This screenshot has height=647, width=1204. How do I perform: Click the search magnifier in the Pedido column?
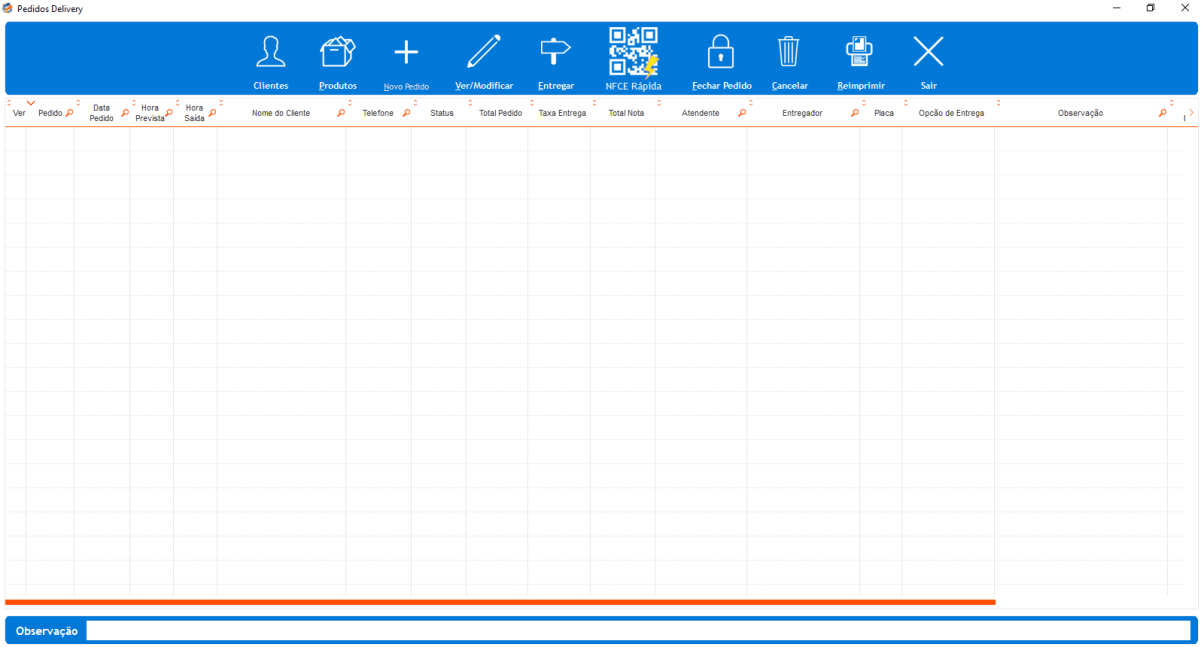tap(69, 113)
